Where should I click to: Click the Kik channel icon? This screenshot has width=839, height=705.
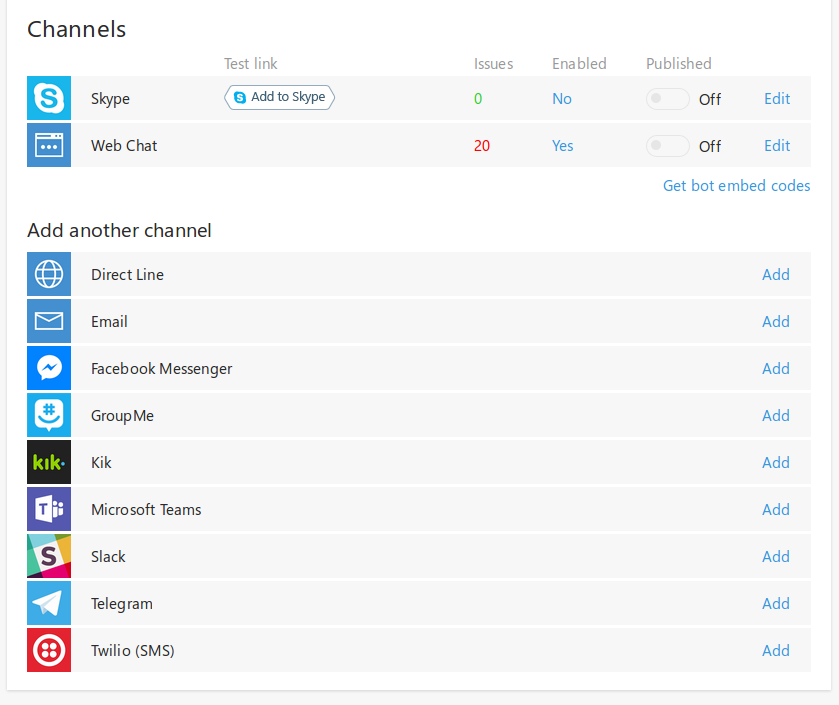tap(48, 462)
